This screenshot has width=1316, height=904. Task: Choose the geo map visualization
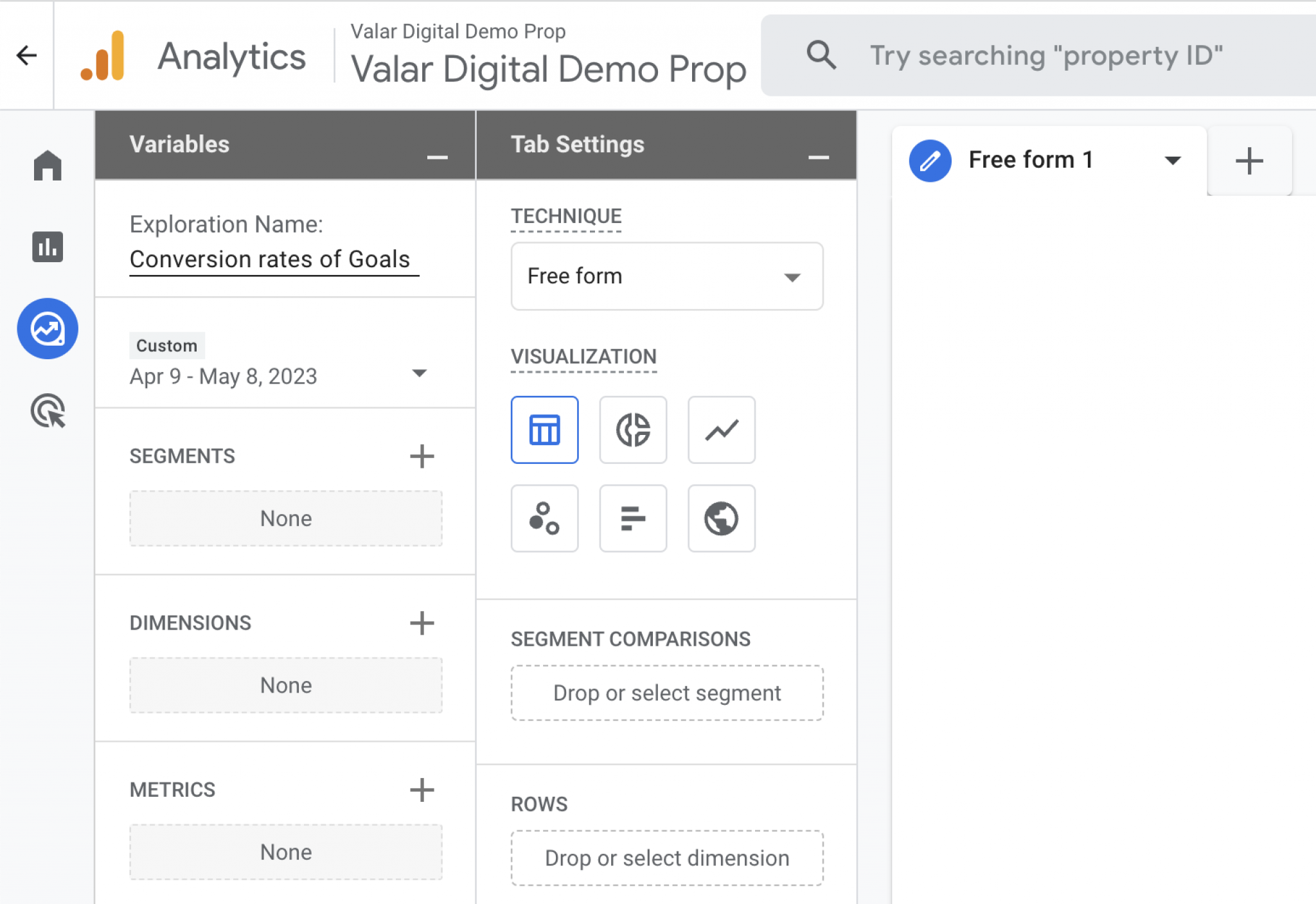(721, 518)
